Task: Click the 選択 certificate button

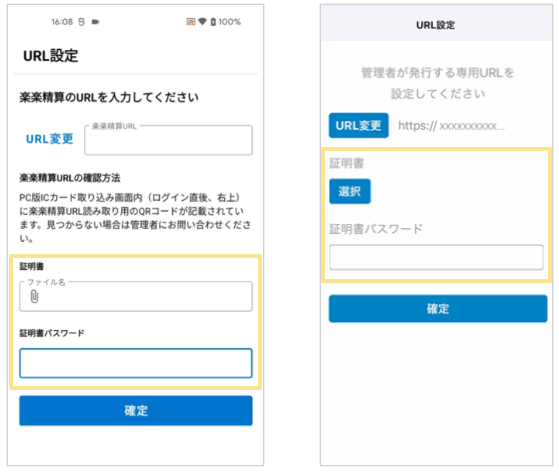Action: click(350, 191)
